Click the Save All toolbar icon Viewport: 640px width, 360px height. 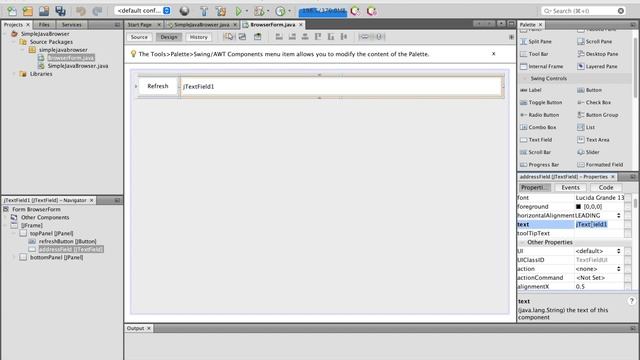pos(60,11)
